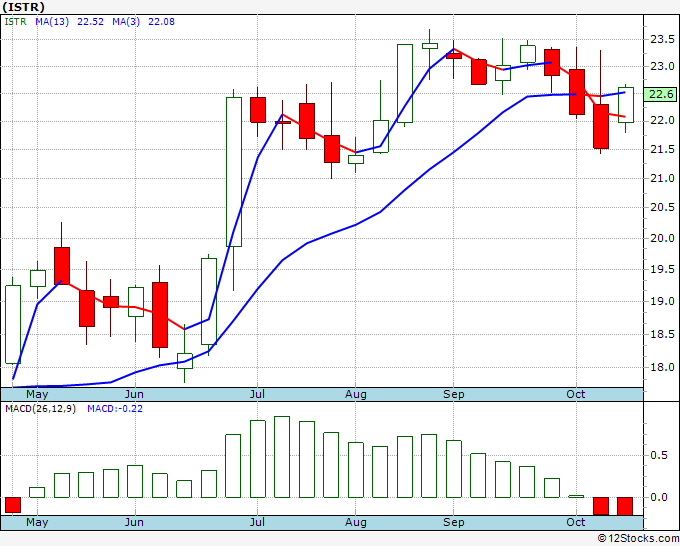The height and width of the screenshot is (546, 680).
Task: Click Sep on the price chart axis
Action: click(454, 394)
